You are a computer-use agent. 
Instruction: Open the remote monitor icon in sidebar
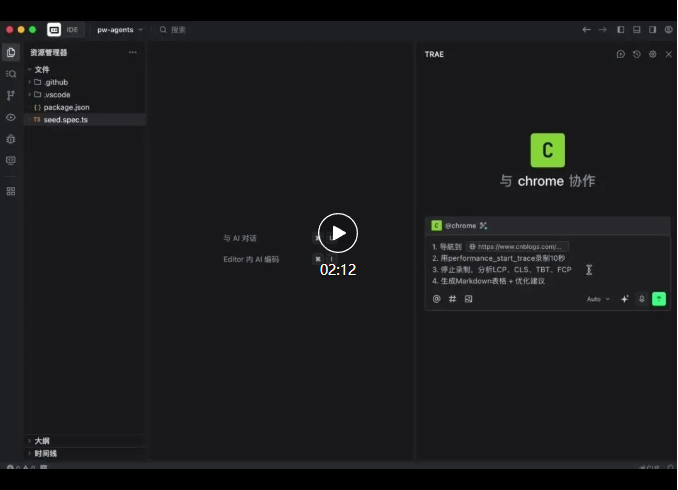pos(11,160)
